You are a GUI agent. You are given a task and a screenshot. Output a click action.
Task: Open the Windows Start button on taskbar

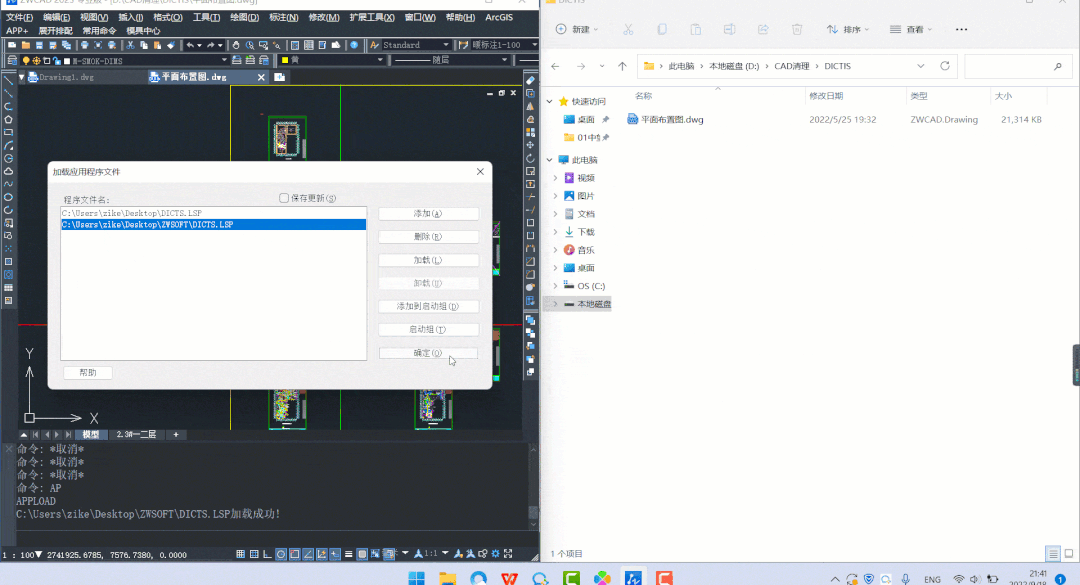click(x=416, y=577)
